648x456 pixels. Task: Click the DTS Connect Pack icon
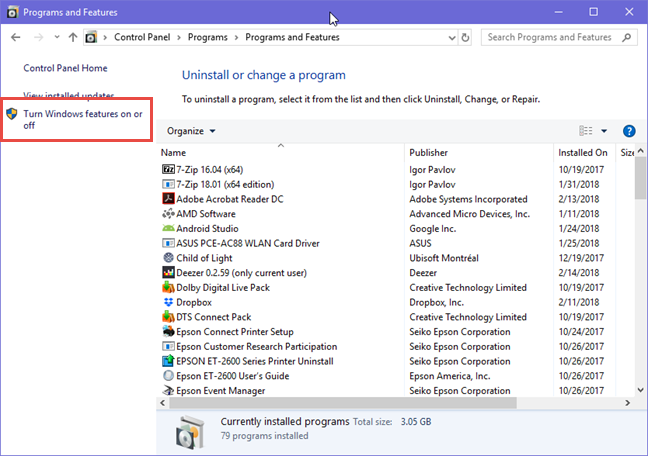pos(168,317)
